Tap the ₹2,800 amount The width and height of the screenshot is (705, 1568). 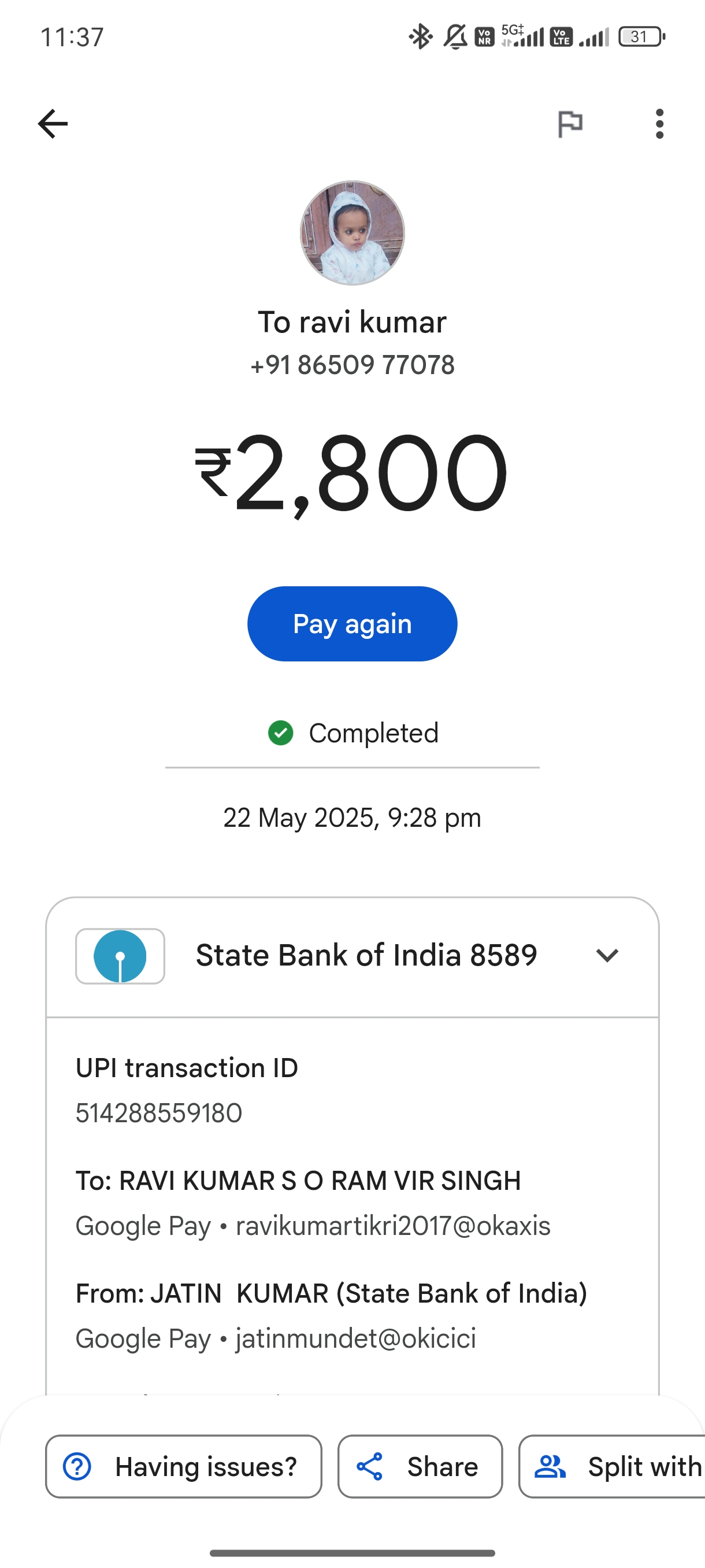[x=352, y=474]
